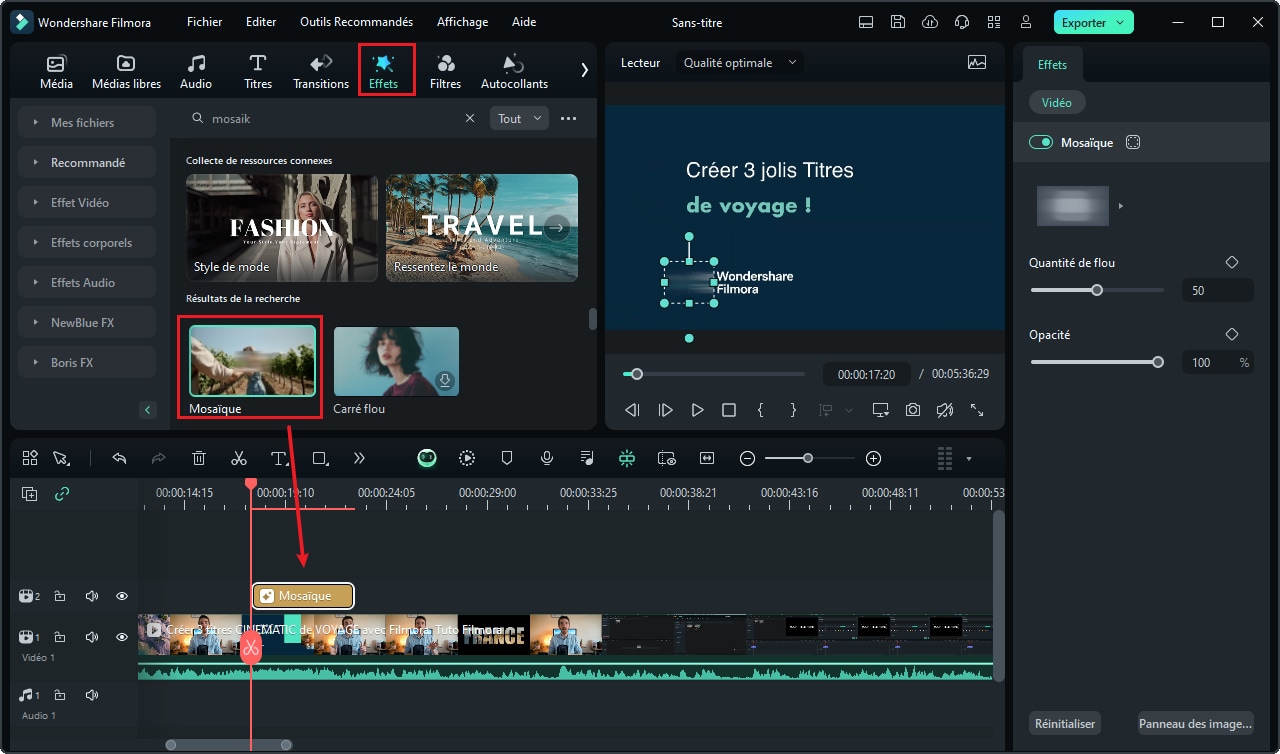Show more timeline tools chevrons

[359, 458]
